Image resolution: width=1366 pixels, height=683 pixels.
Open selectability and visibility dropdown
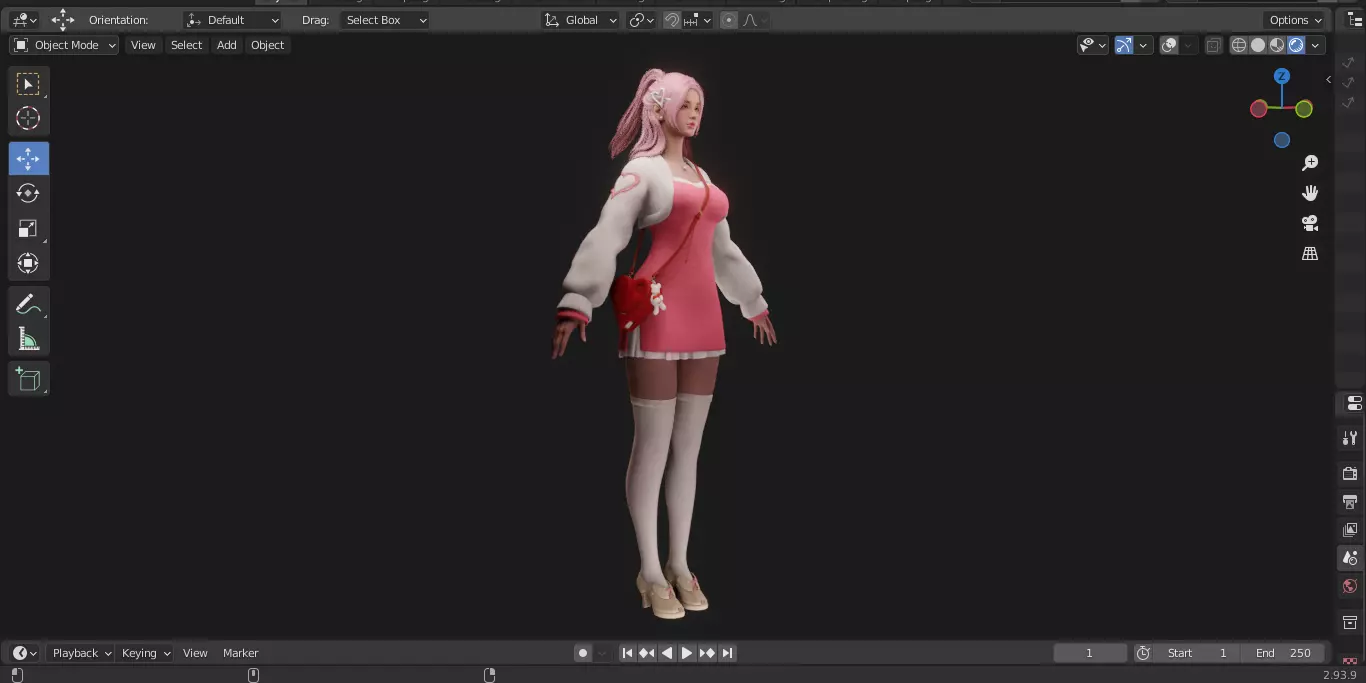pos(1093,45)
